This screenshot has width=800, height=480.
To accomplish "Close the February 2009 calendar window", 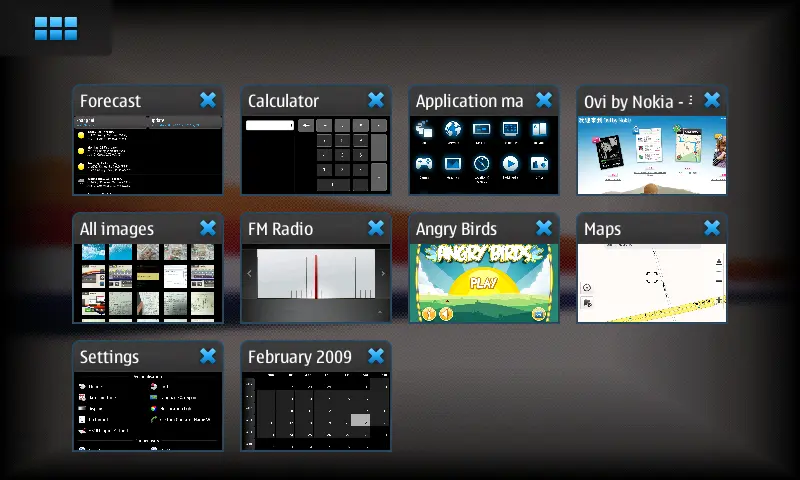I will click(376, 356).
